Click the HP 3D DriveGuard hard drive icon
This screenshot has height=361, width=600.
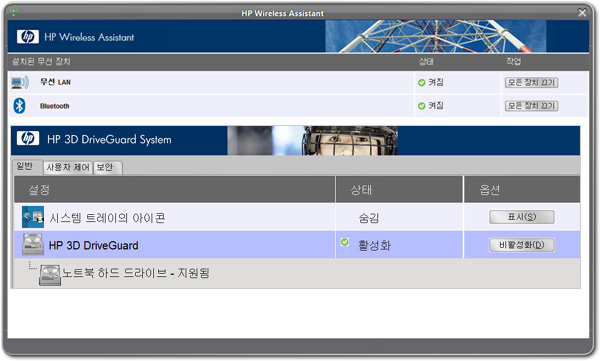click(33, 245)
